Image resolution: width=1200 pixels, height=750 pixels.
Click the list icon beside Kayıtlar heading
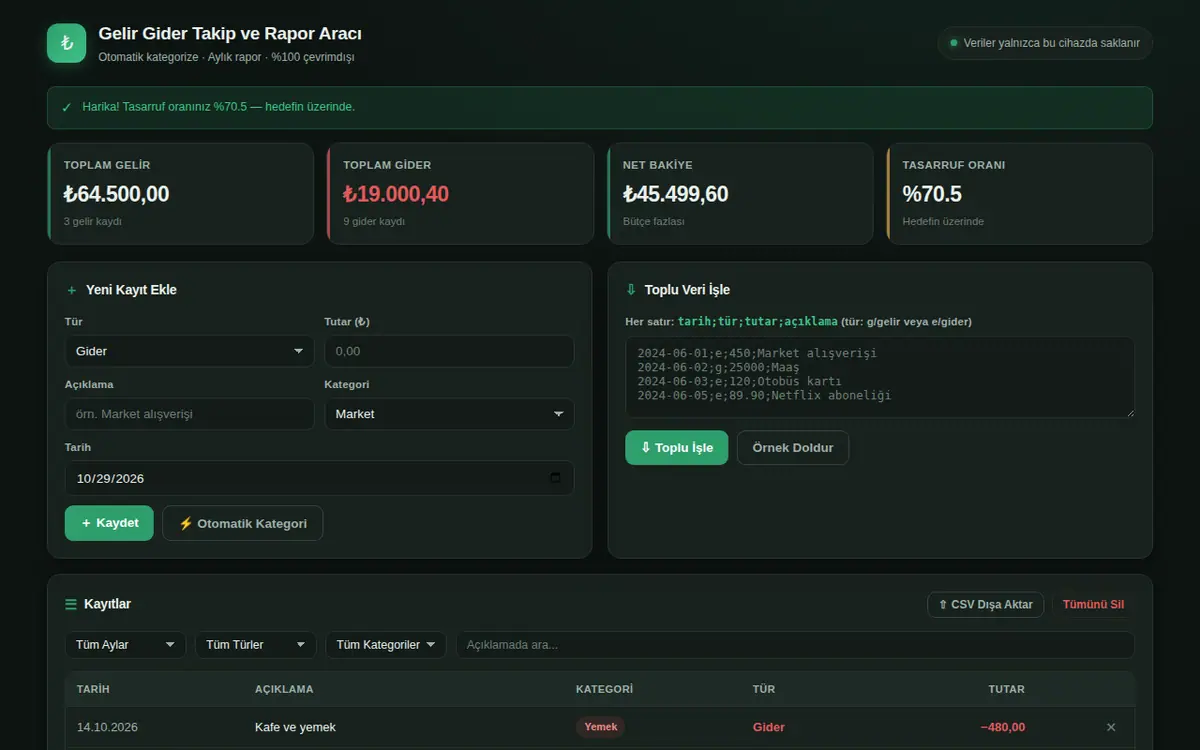[71, 604]
